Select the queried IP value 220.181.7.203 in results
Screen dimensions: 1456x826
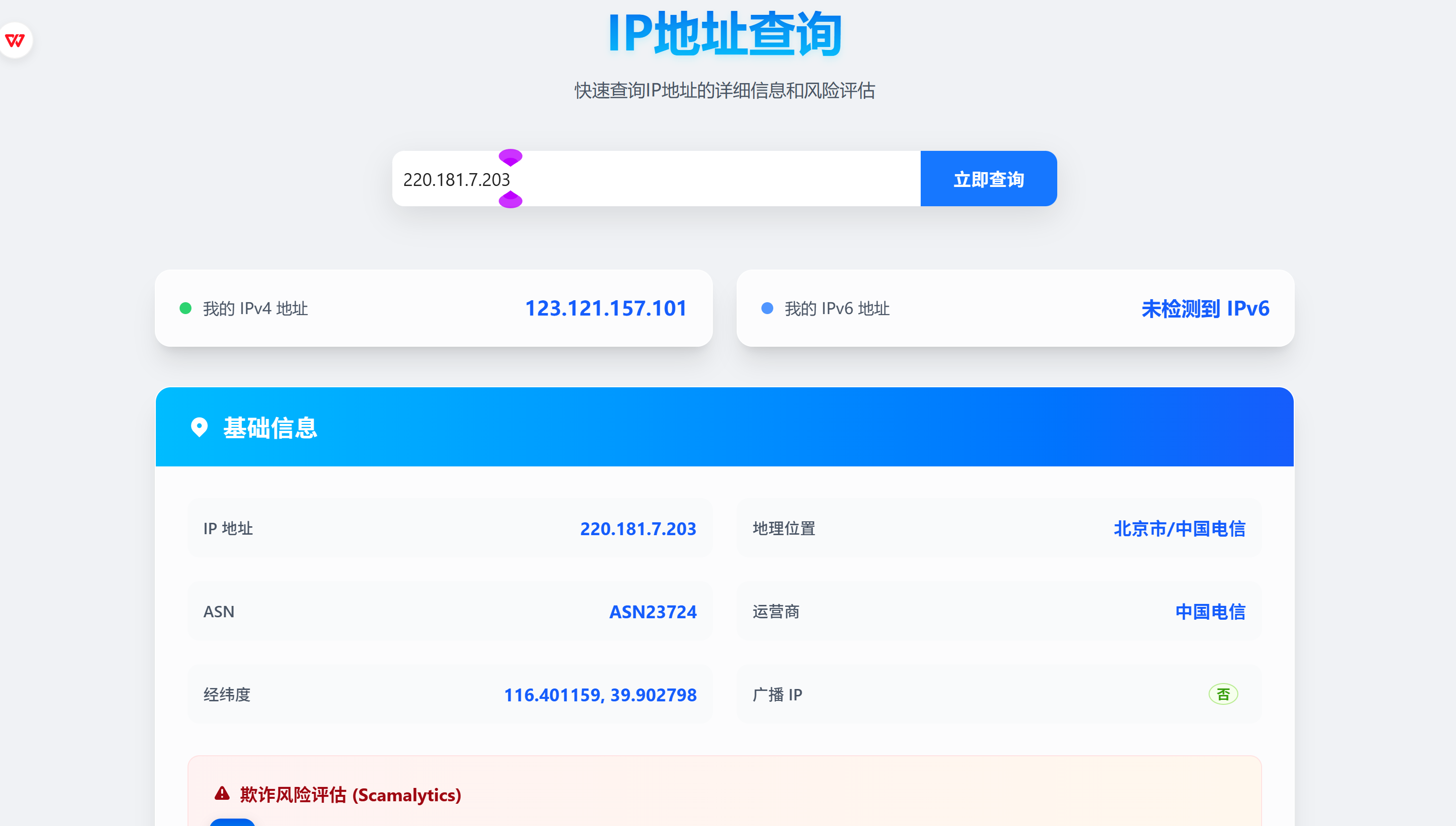coord(638,529)
